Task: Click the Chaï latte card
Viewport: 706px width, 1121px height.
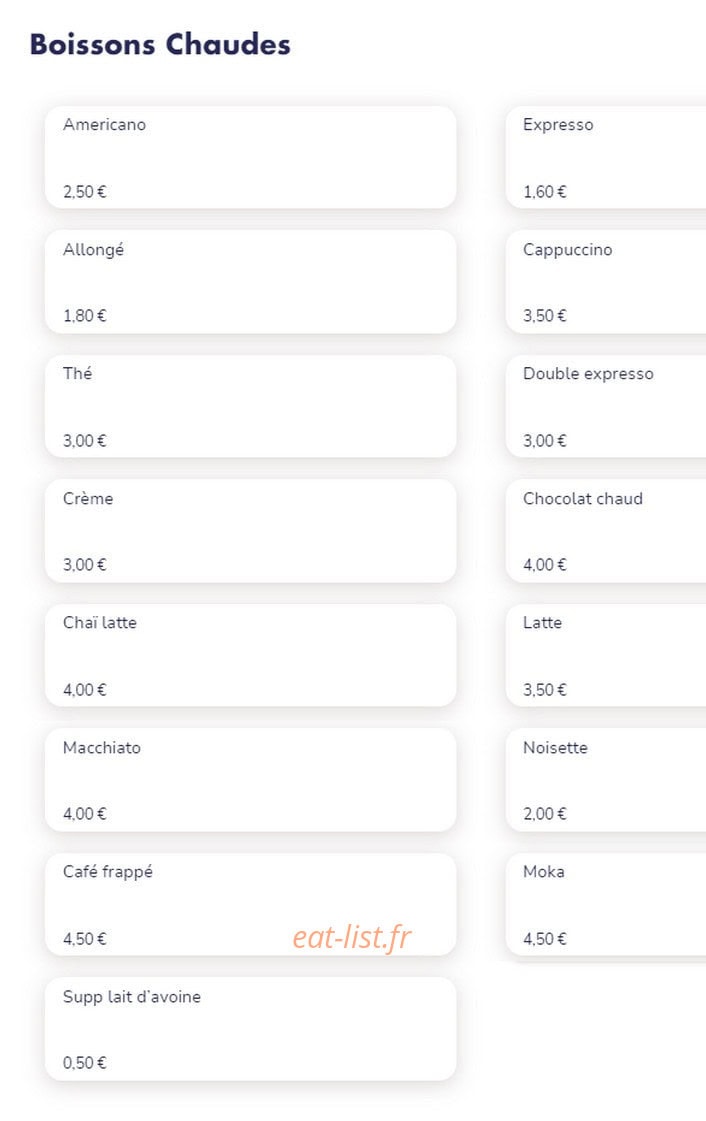Action: (x=251, y=655)
